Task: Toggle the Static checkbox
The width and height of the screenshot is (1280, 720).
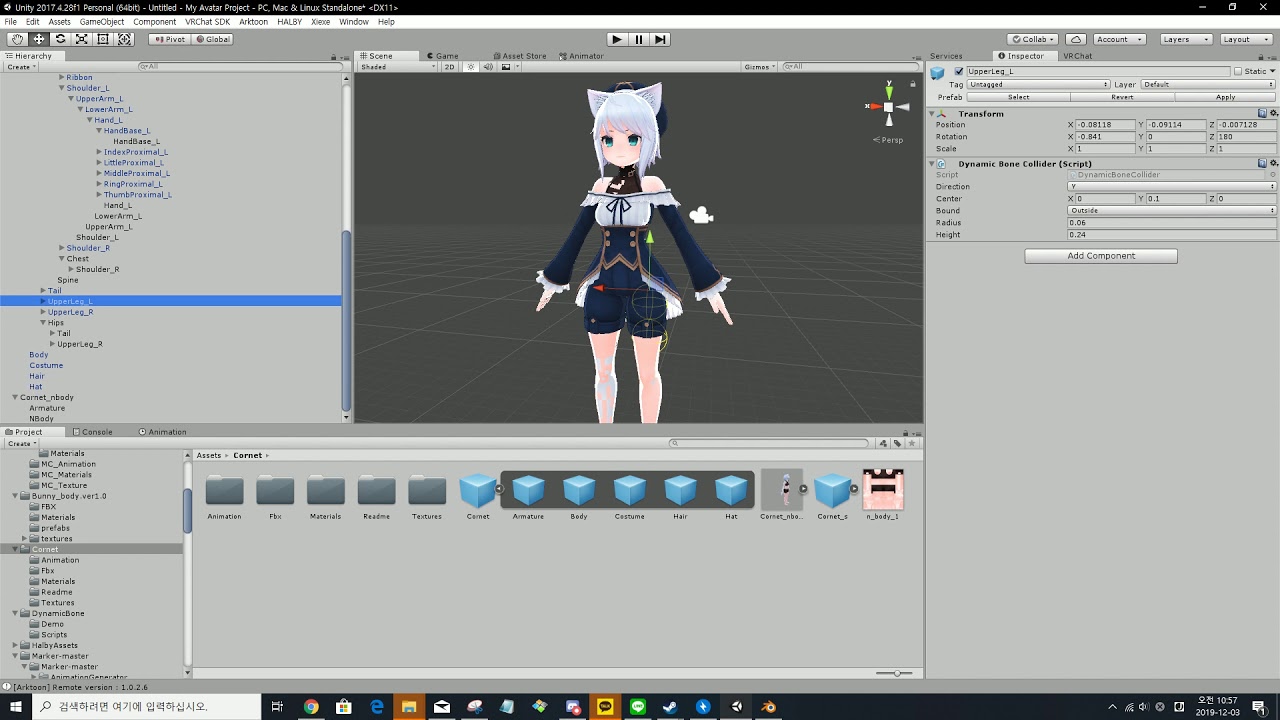Action: coord(1238,72)
